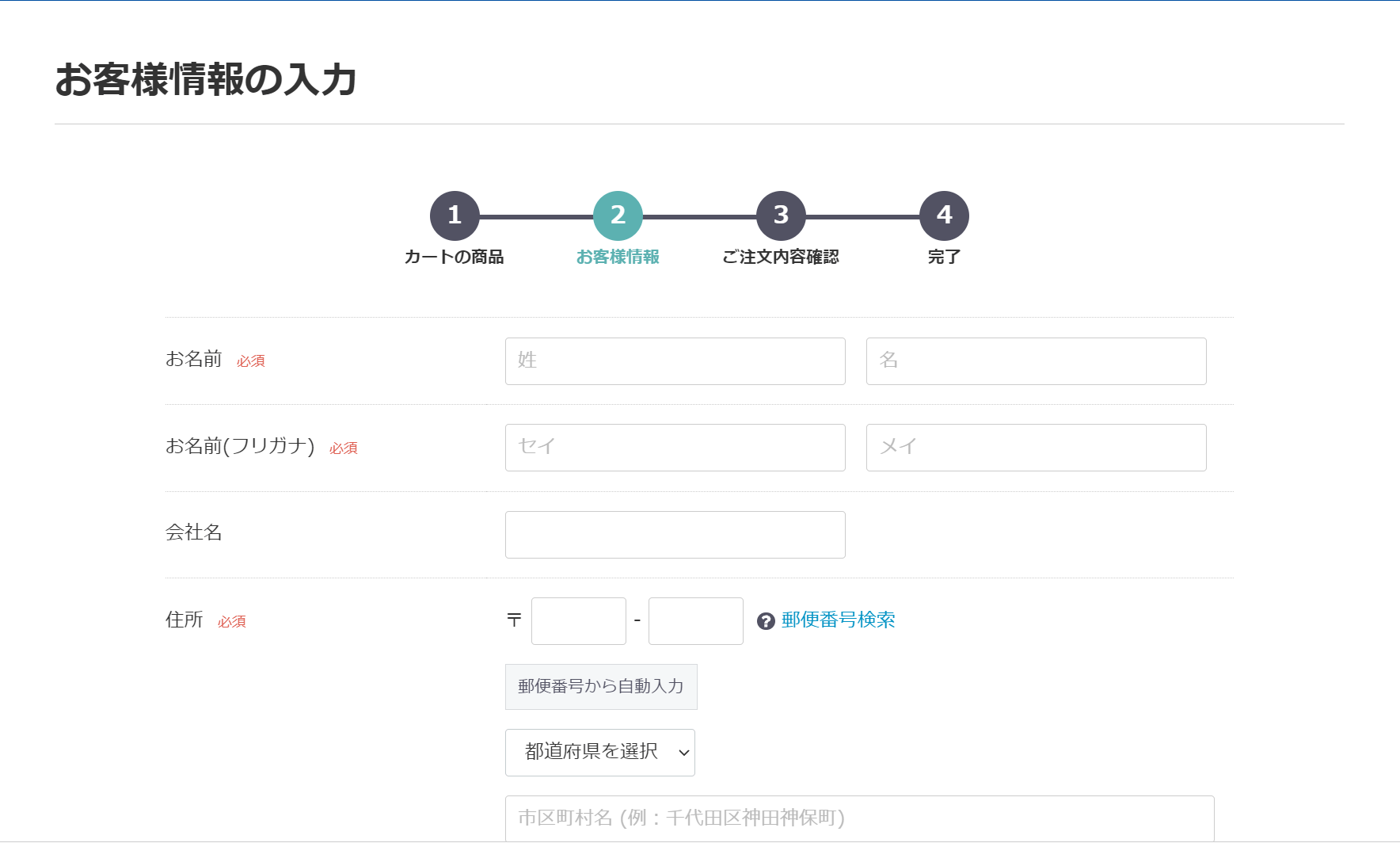This screenshot has height=843, width=1400.
Task: Click the メイ furigana field
Action: 1036,448
